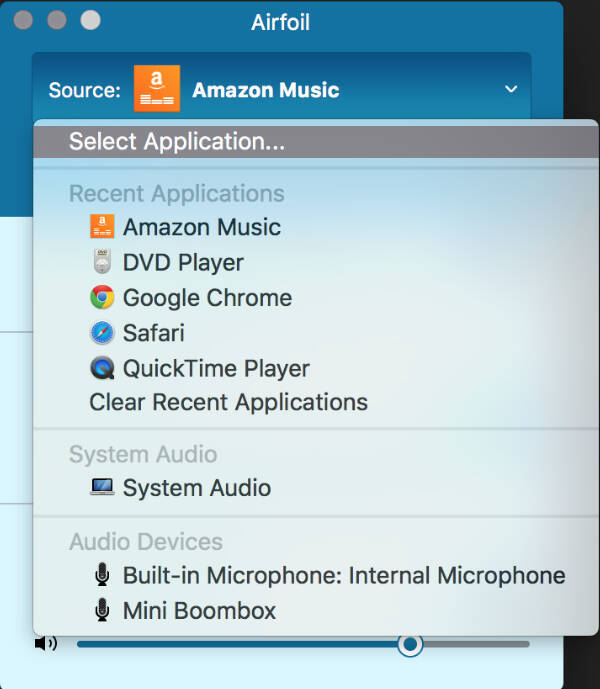
Task: Click the DVD Player icon
Action: [x=102, y=263]
